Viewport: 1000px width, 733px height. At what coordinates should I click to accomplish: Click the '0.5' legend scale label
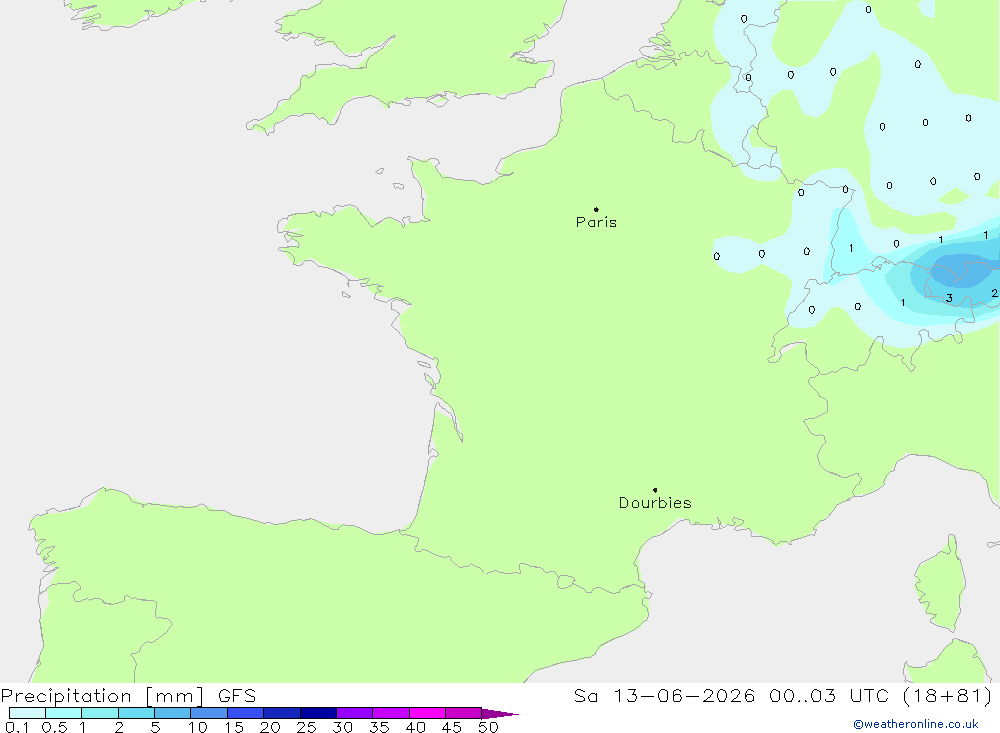tap(54, 727)
